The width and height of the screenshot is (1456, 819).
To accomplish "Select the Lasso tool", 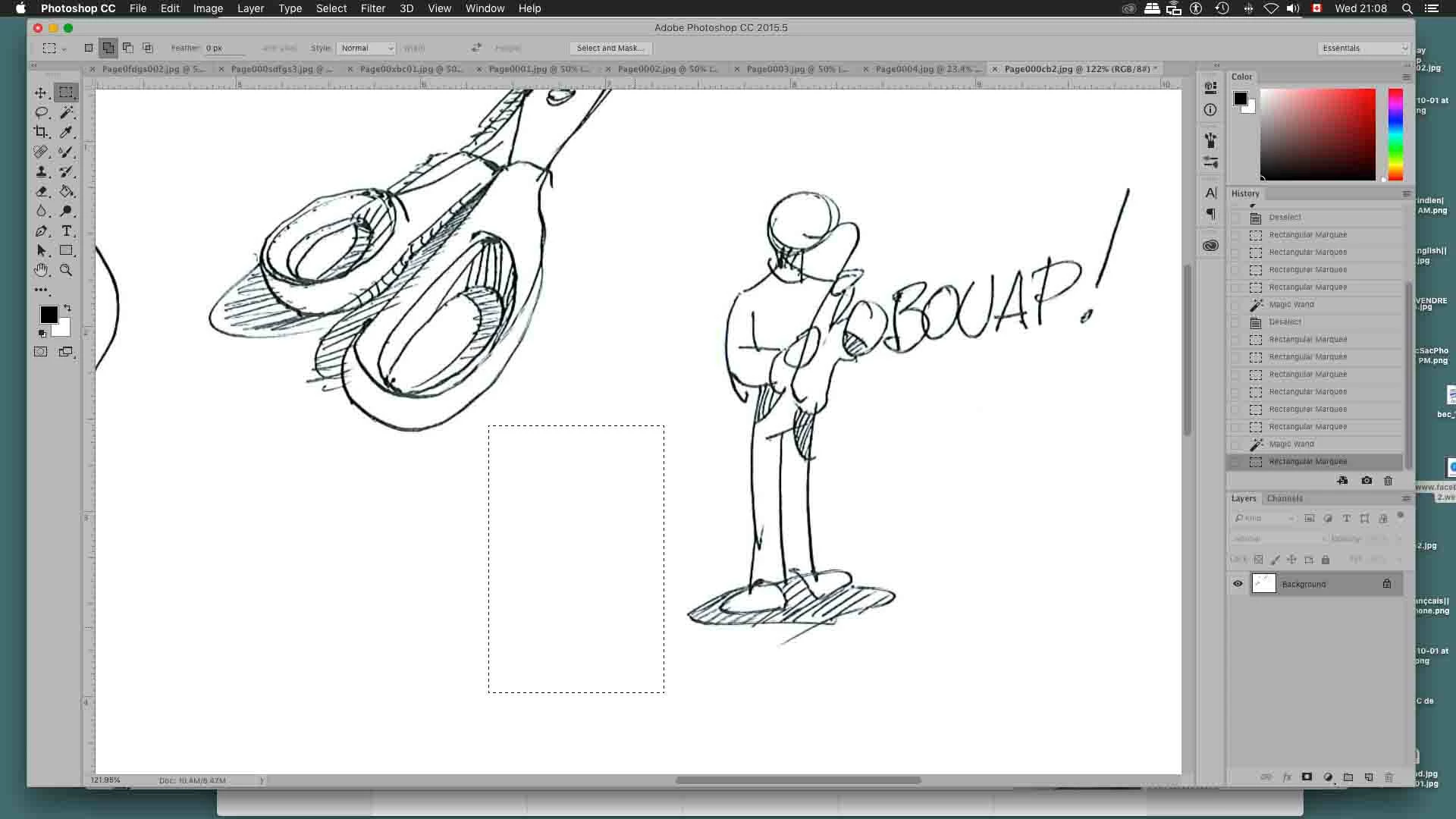I will pos(41,112).
